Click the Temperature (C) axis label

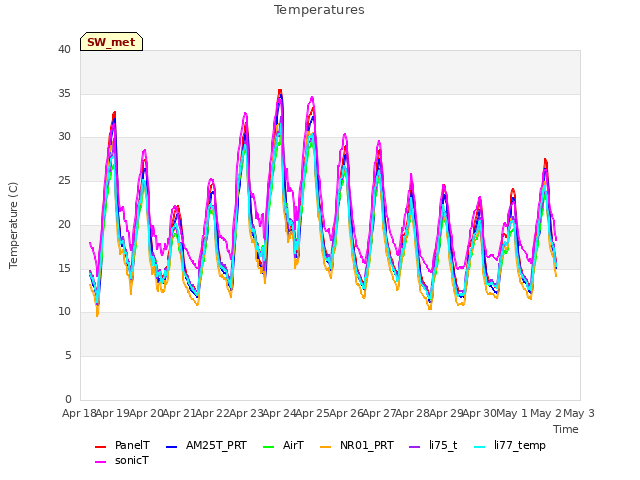(x=13, y=225)
